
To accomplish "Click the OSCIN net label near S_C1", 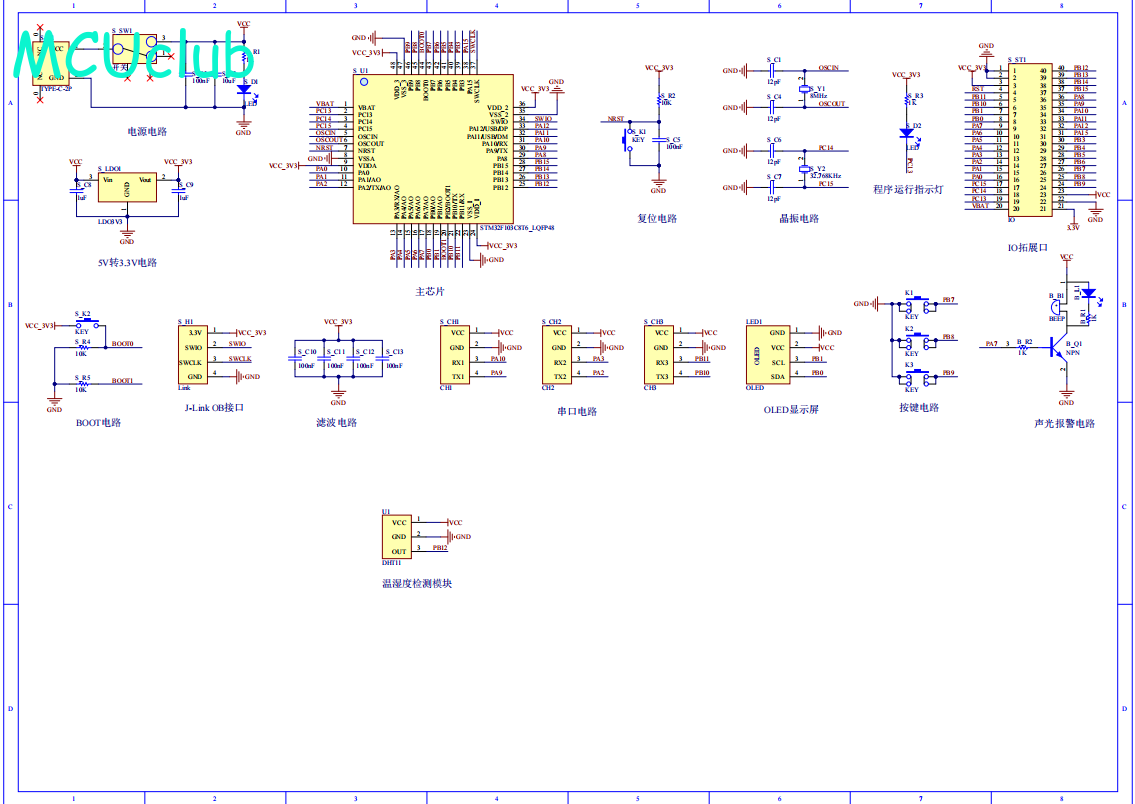I will tap(828, 67).
